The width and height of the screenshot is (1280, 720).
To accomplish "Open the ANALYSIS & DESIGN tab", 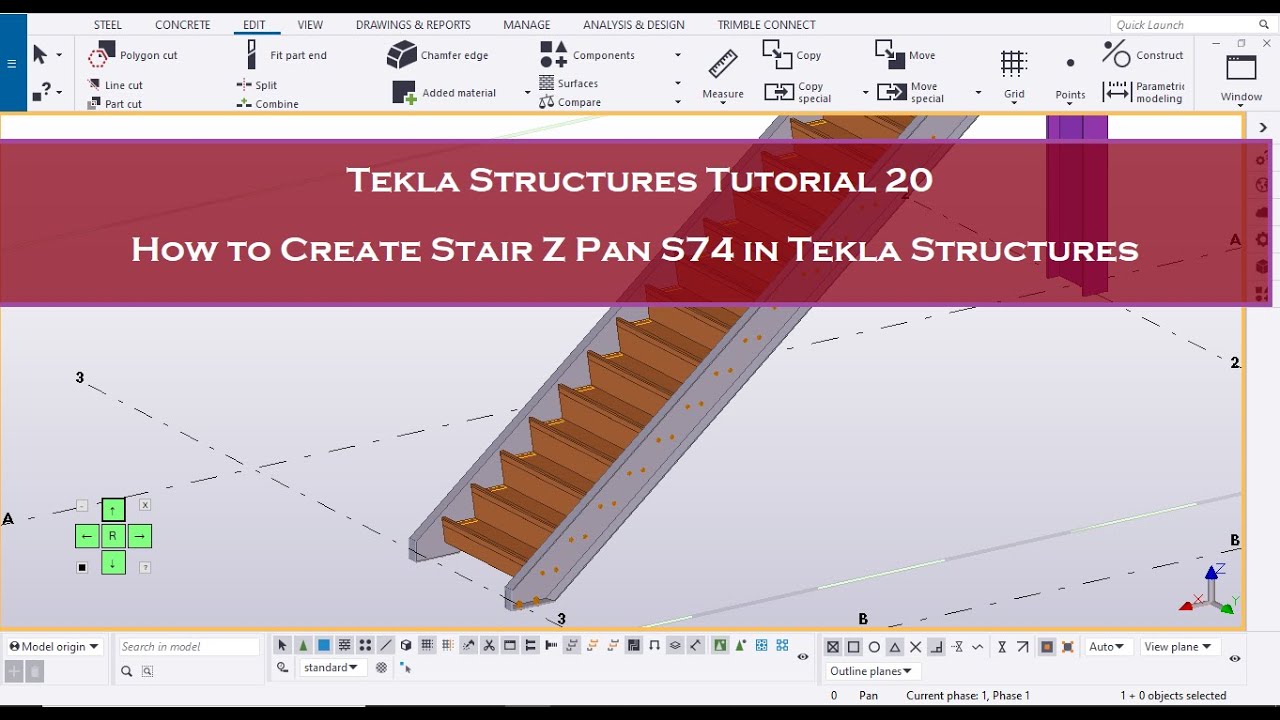I will click(634, 25).
